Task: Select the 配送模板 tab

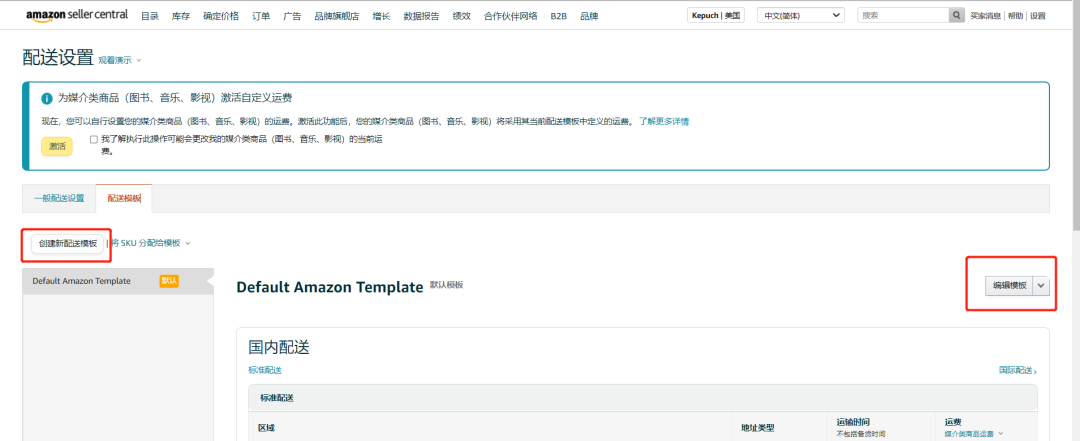Action: tap(124, 198)
